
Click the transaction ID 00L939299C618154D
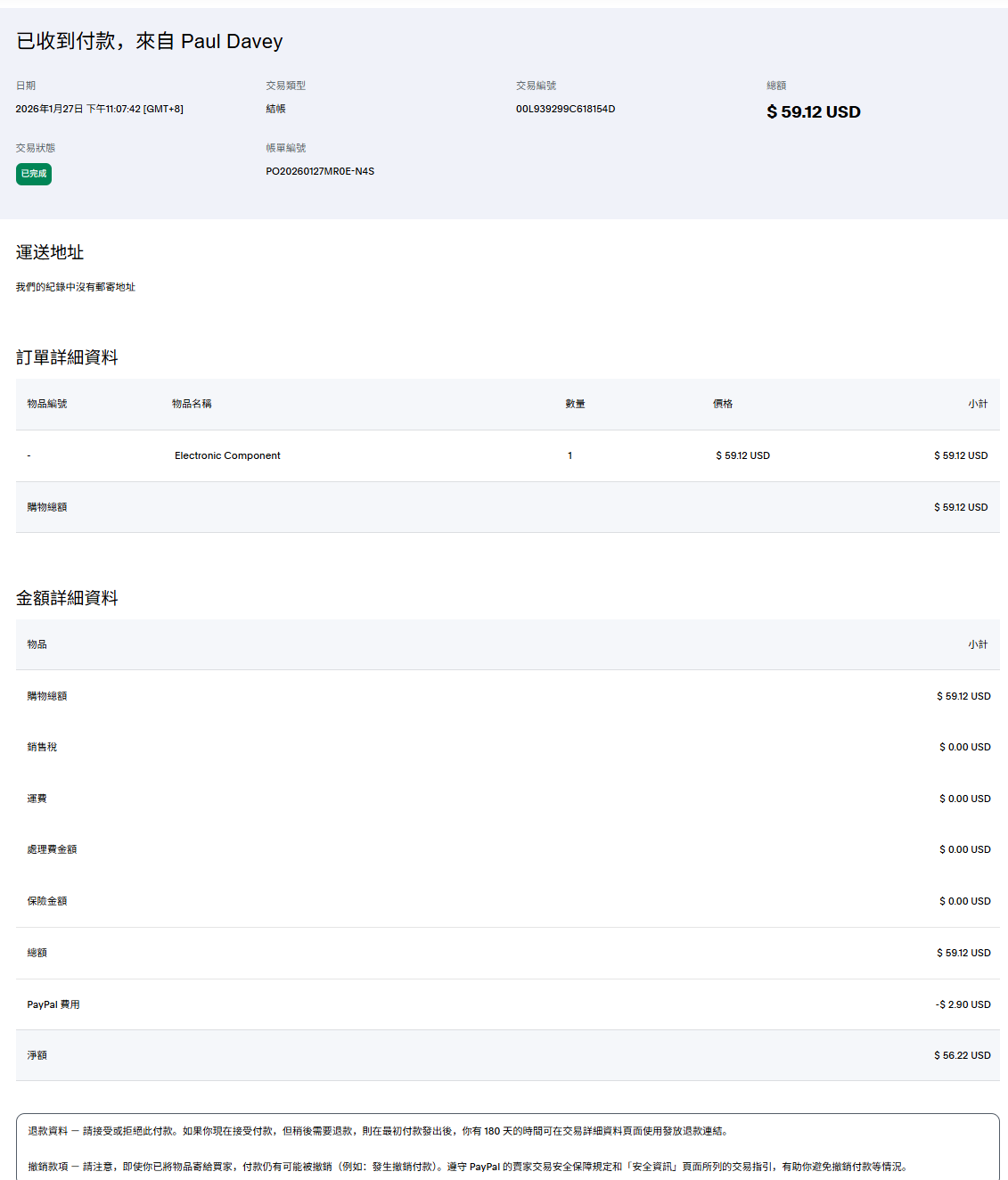[565, 109]
